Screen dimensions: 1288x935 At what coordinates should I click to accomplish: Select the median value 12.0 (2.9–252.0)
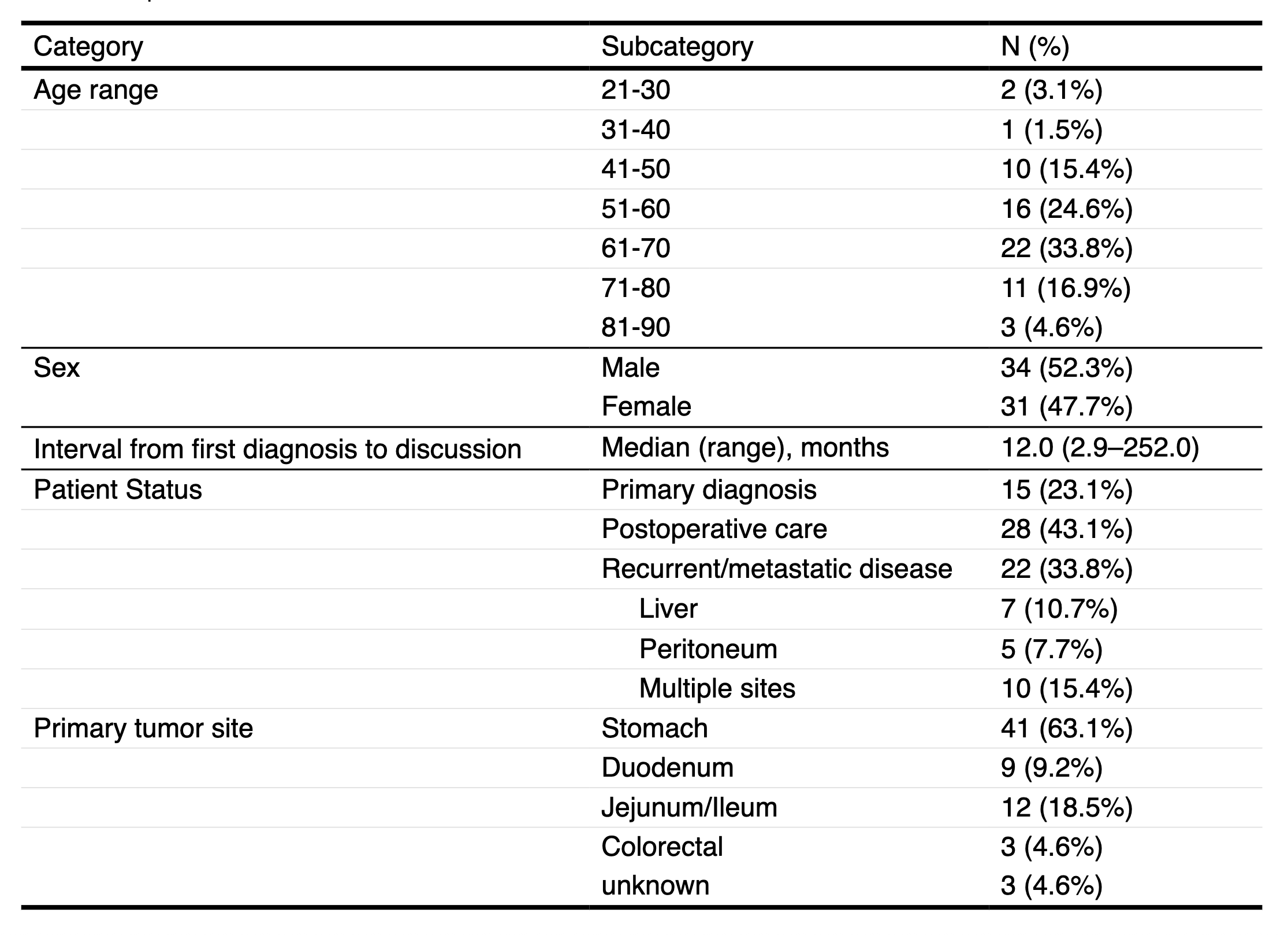click(1100, 448)
